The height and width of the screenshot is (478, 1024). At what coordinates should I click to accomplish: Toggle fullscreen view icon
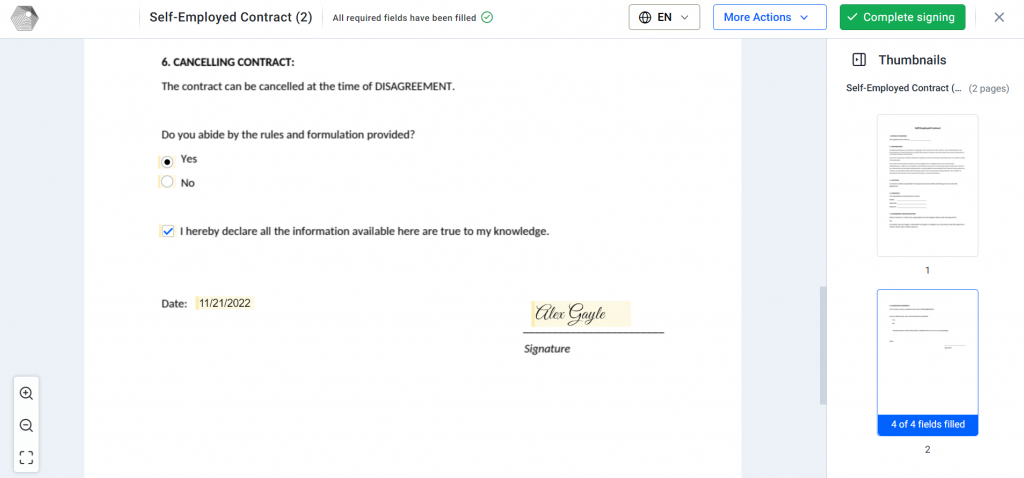[26, 457]
